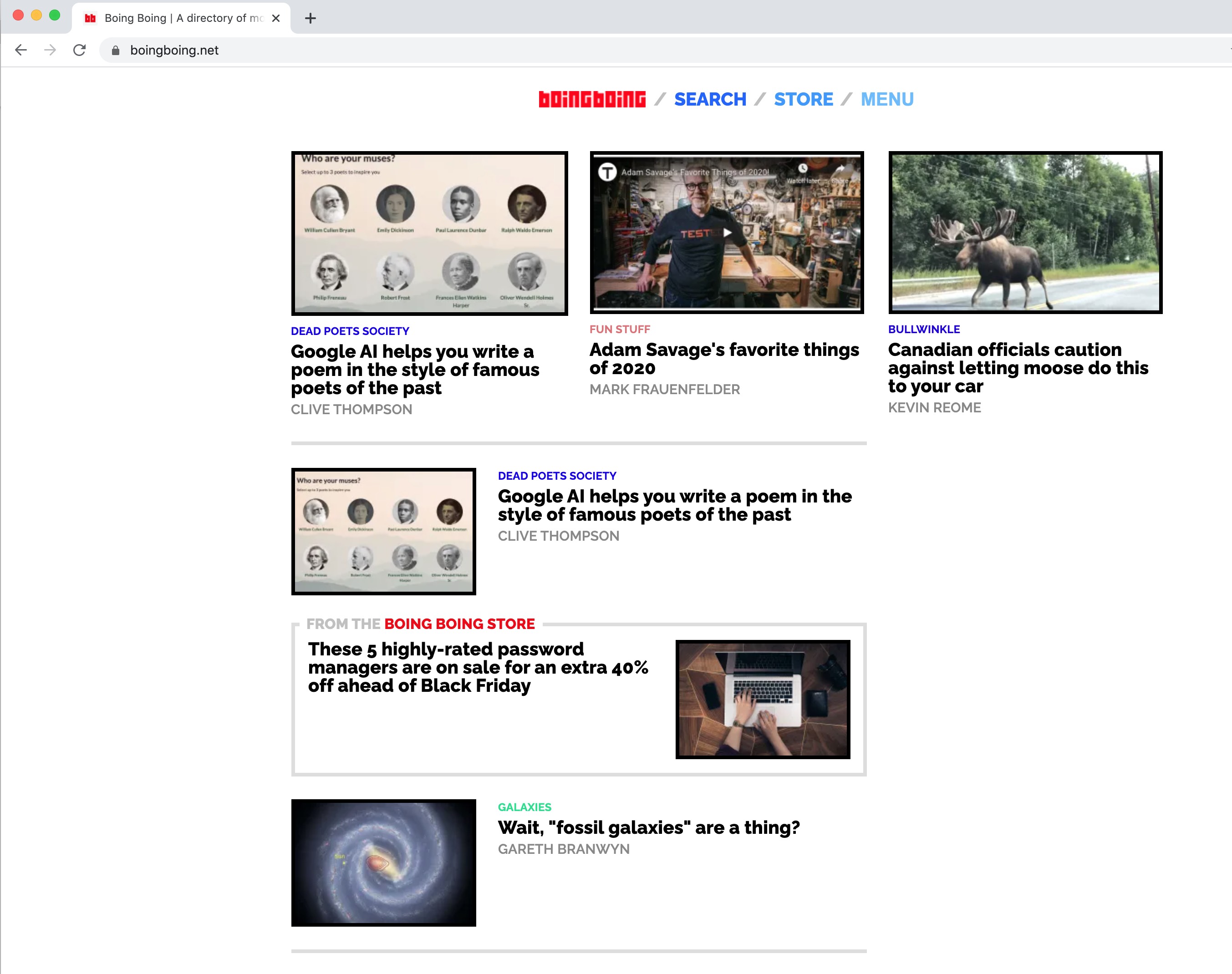Open Adam Savage's favorite things headline
The image size is (1232, 974).
[x=724, y=359]
